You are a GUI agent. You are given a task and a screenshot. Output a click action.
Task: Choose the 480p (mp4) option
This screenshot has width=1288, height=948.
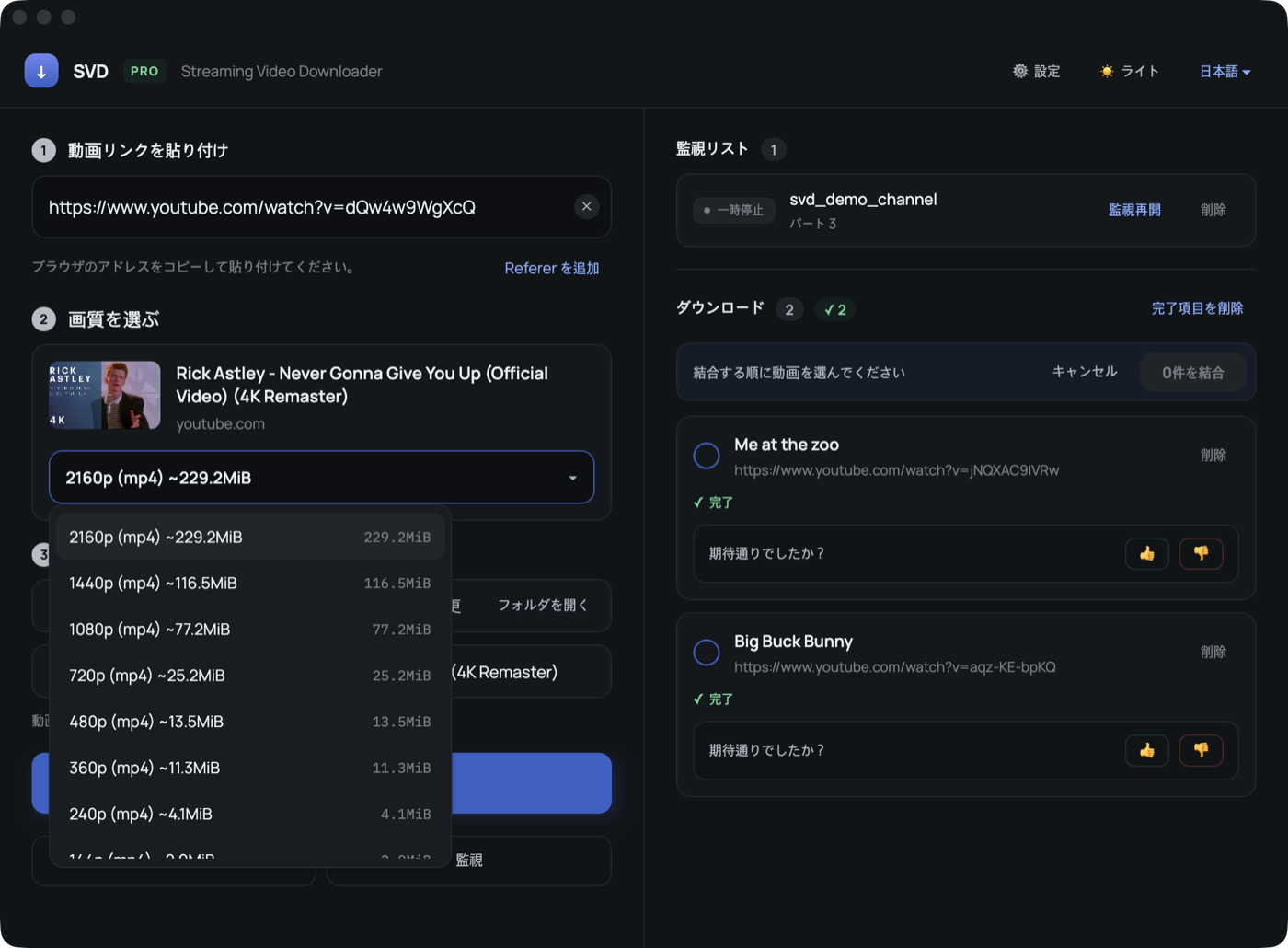[250, 722]
